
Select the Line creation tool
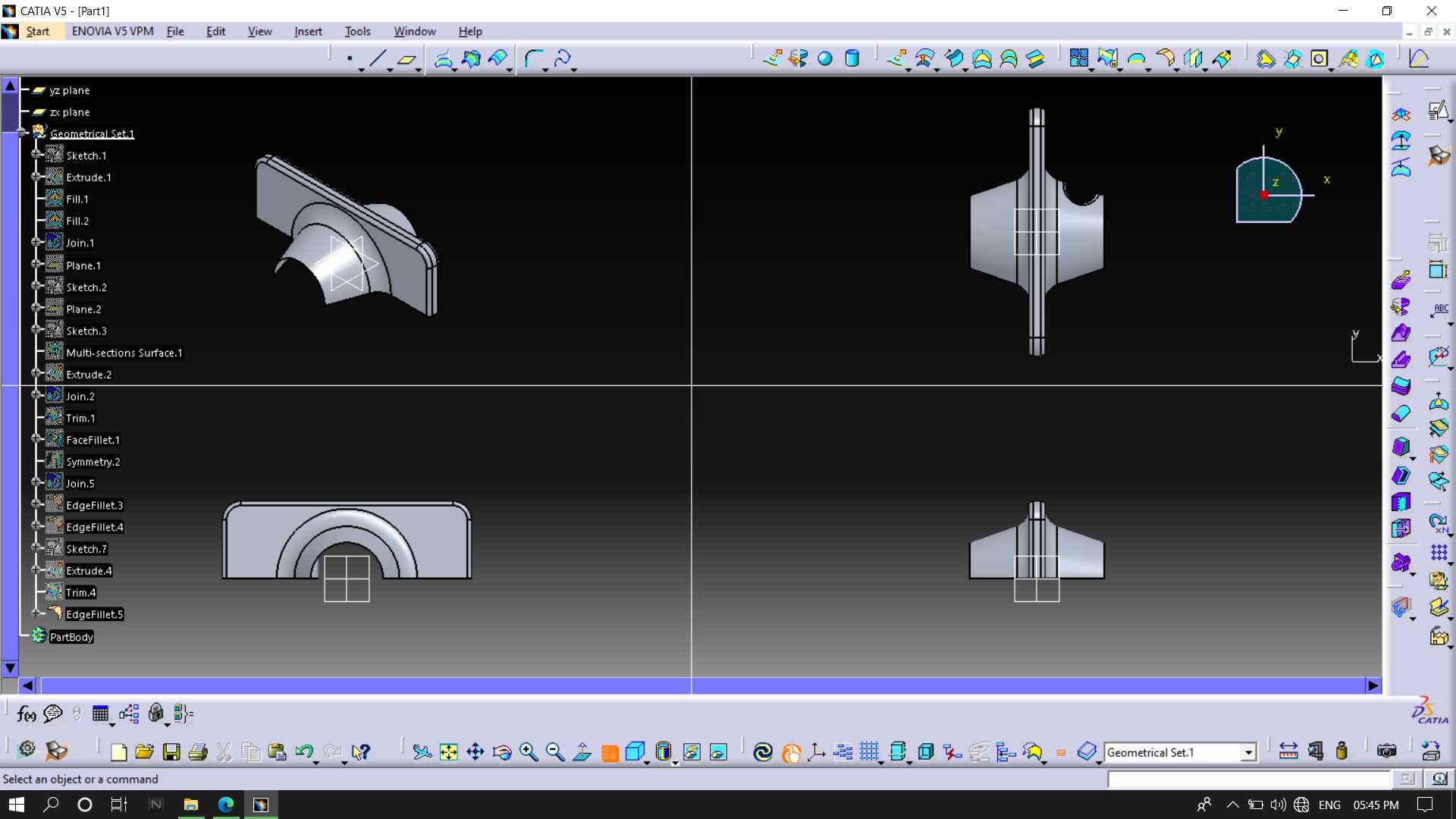pyautogui.click(x=378, y=58)
